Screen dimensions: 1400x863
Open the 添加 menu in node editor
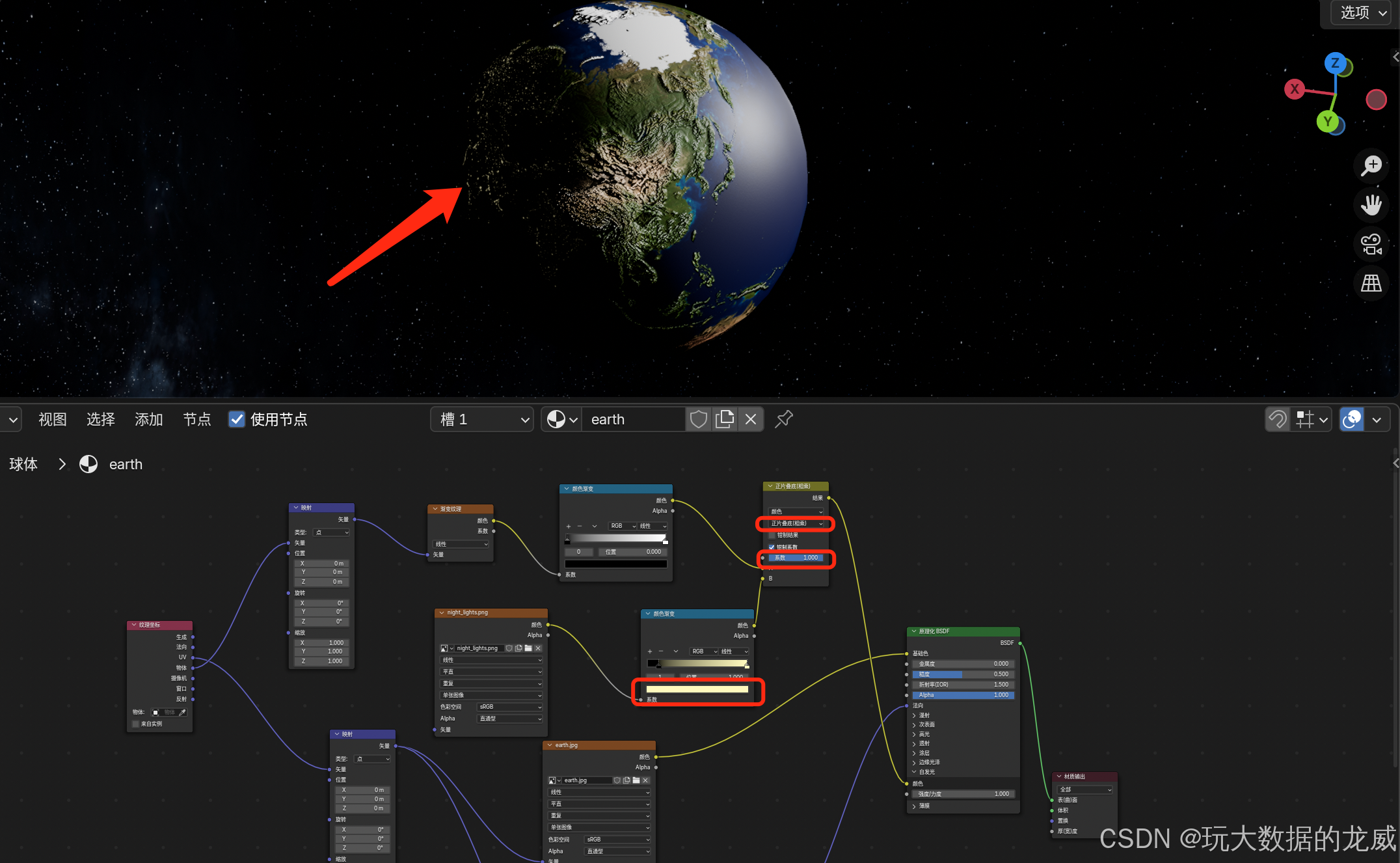148,419
